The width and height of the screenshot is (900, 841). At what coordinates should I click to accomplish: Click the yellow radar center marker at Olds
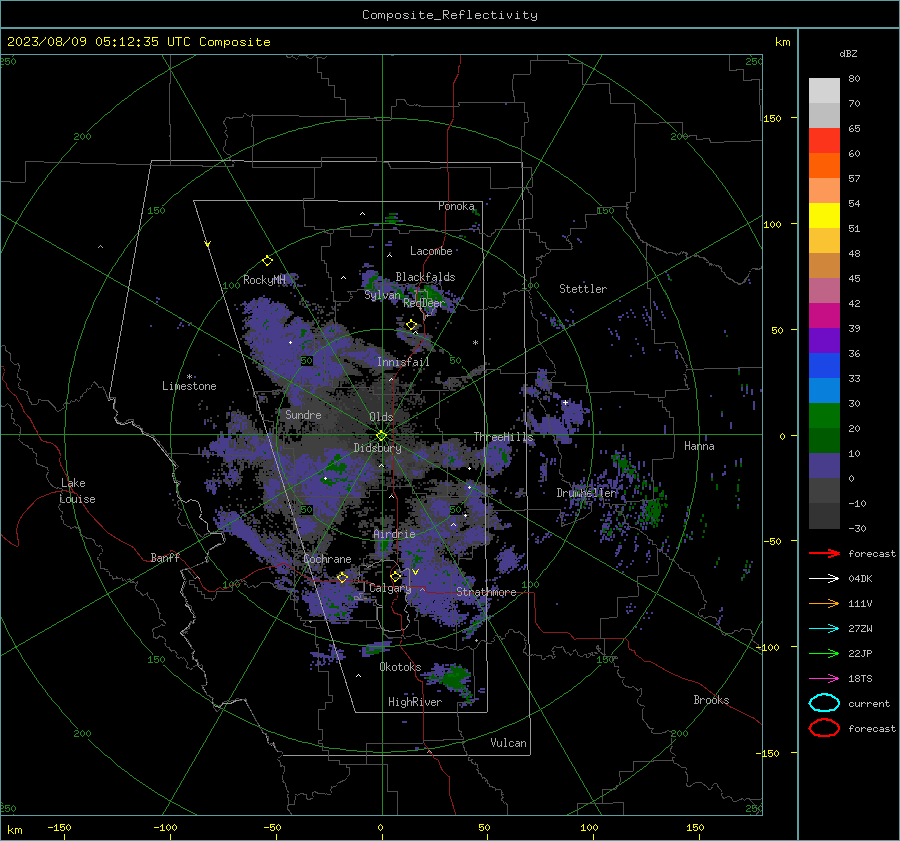click(381, 435)
